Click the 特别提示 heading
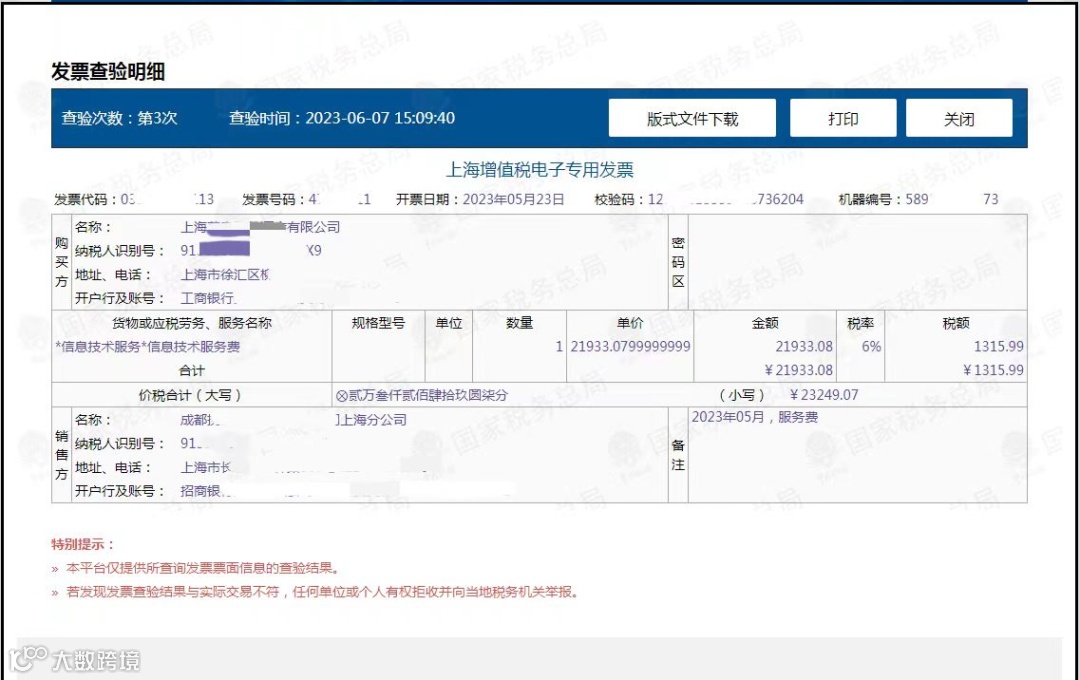1080x680 pixels. click(82, 544)
